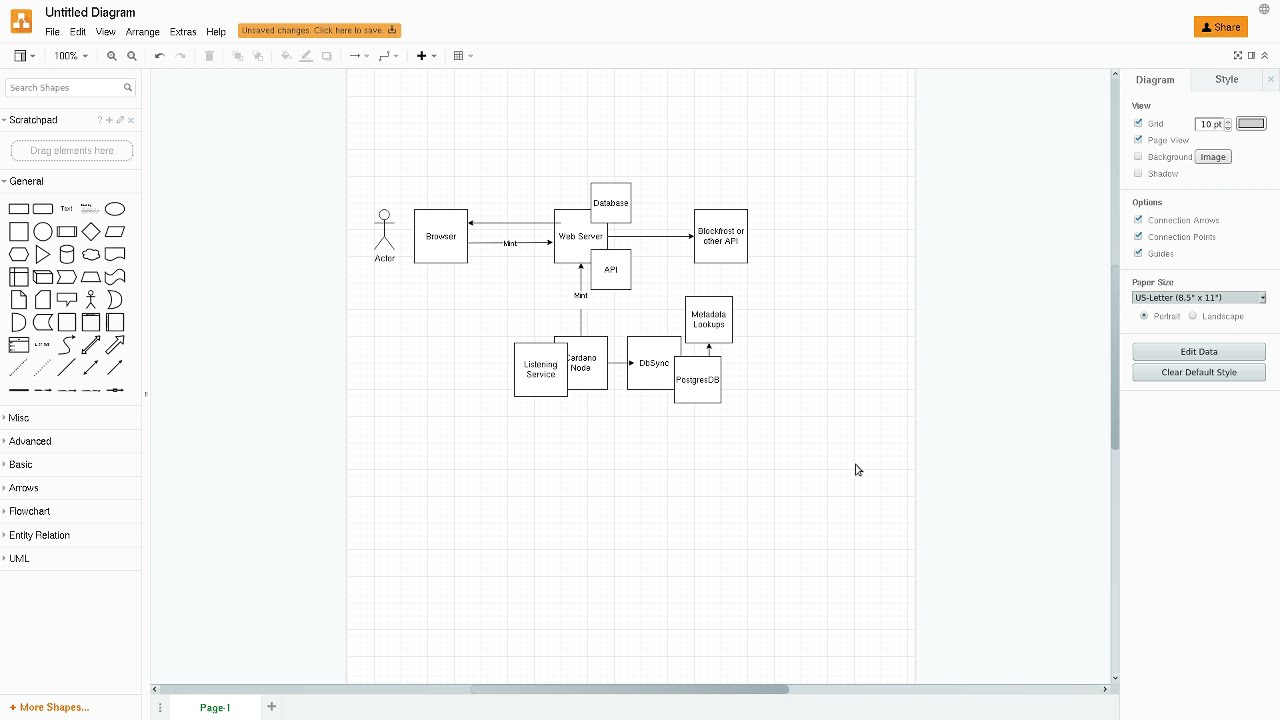Pick the Ellipse shape from General palette
This screenshot has width=1280, height=720.
click(x=115, y=209)
